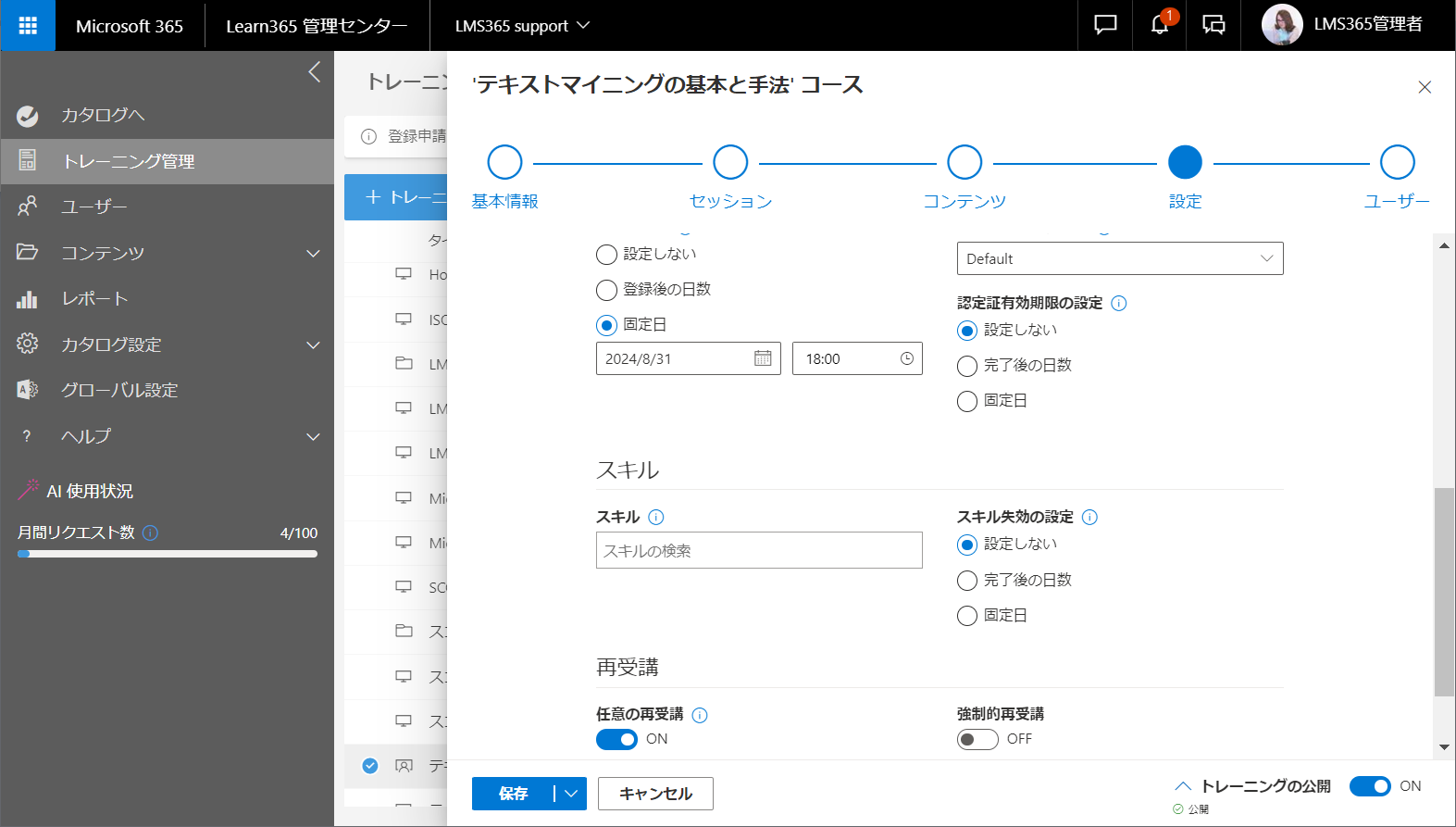Viewport: 1456px width, 827px height.
Task: Select 固定日 under 認定証有効期限の設定
Action: pyautogui.click(x=967, y=401)
